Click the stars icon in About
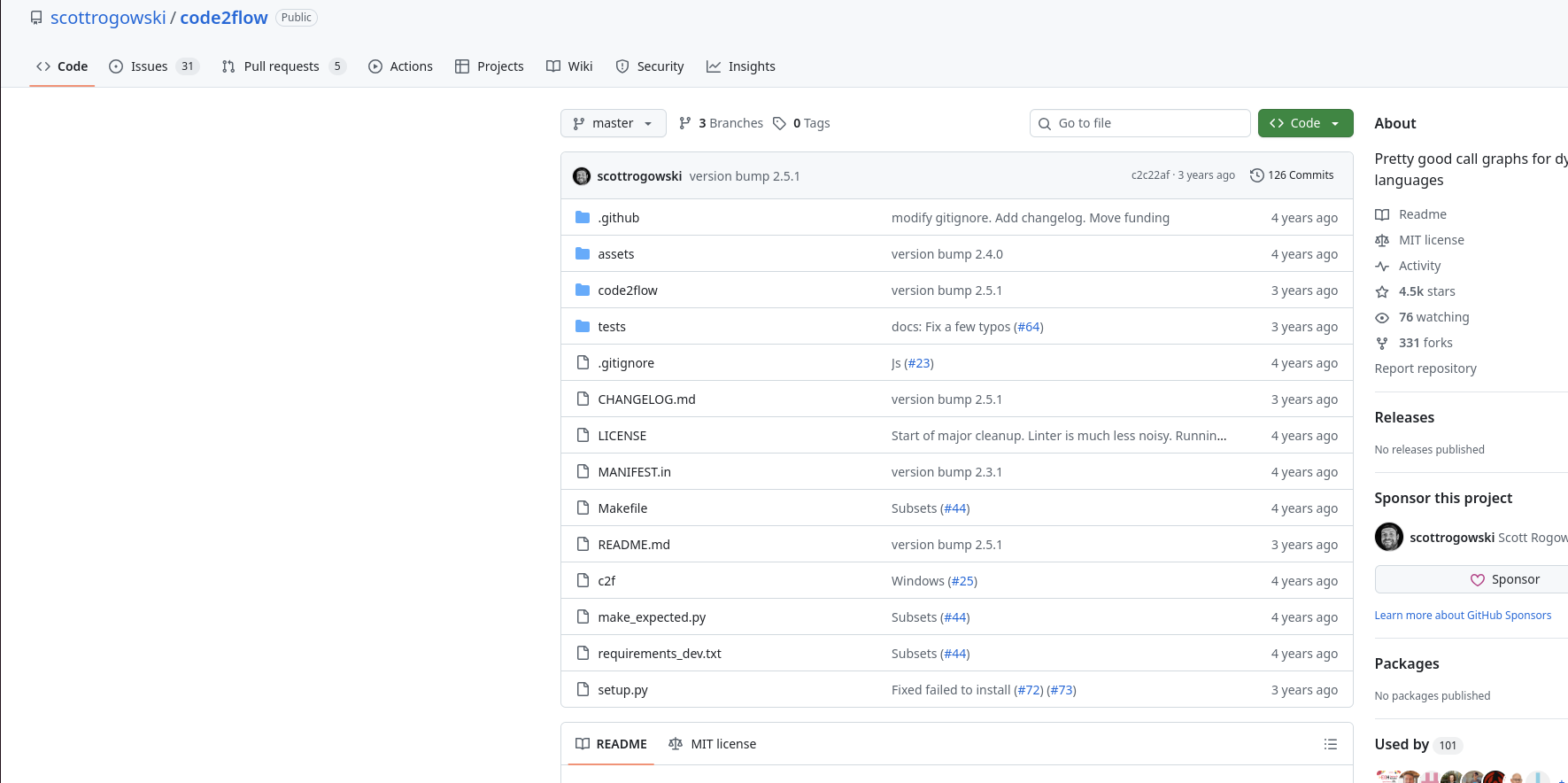This screenshot has height=783, width=1568. [1382, 291]
